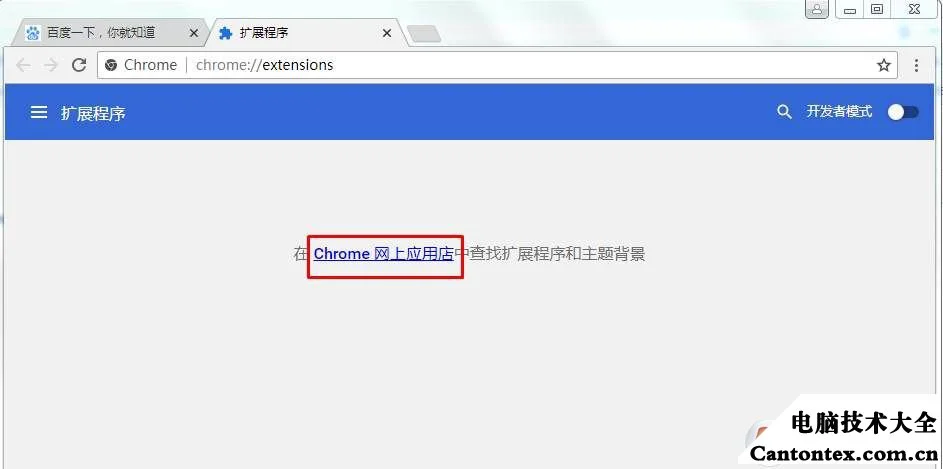Open the hamburger menu beside 扩展程序
943x469 pixels.
click(x=39, y=112)
